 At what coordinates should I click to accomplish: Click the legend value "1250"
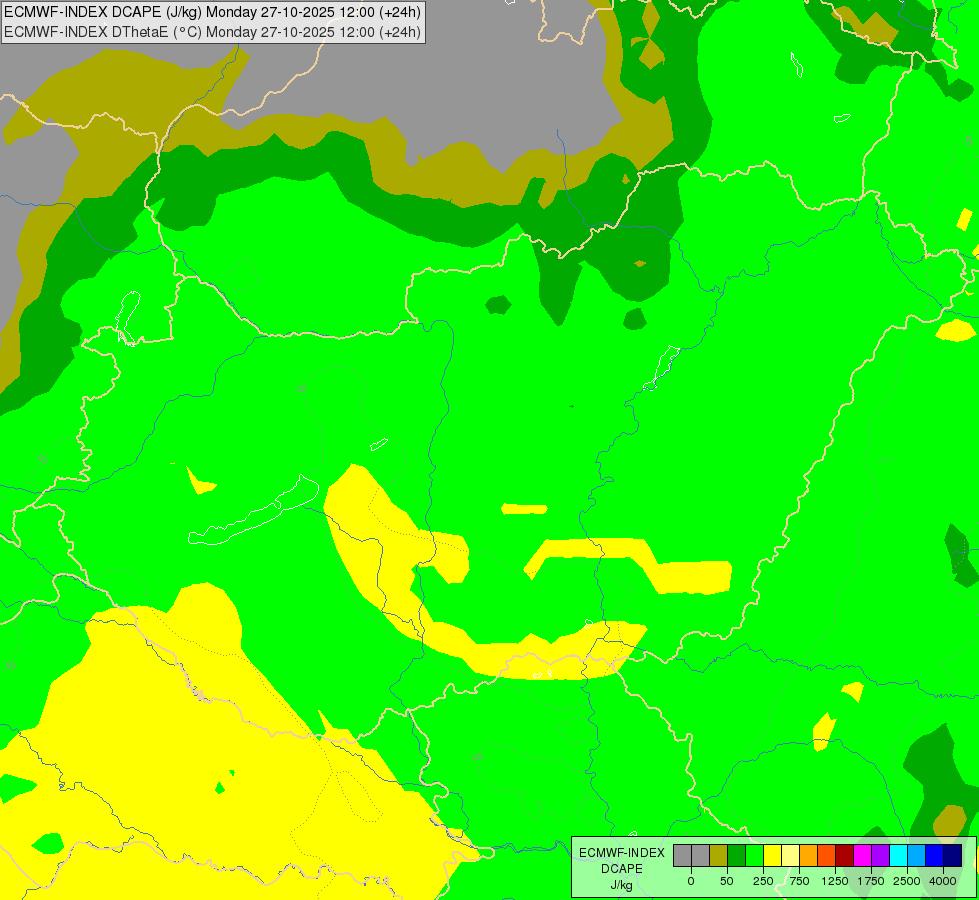(835, 881)
